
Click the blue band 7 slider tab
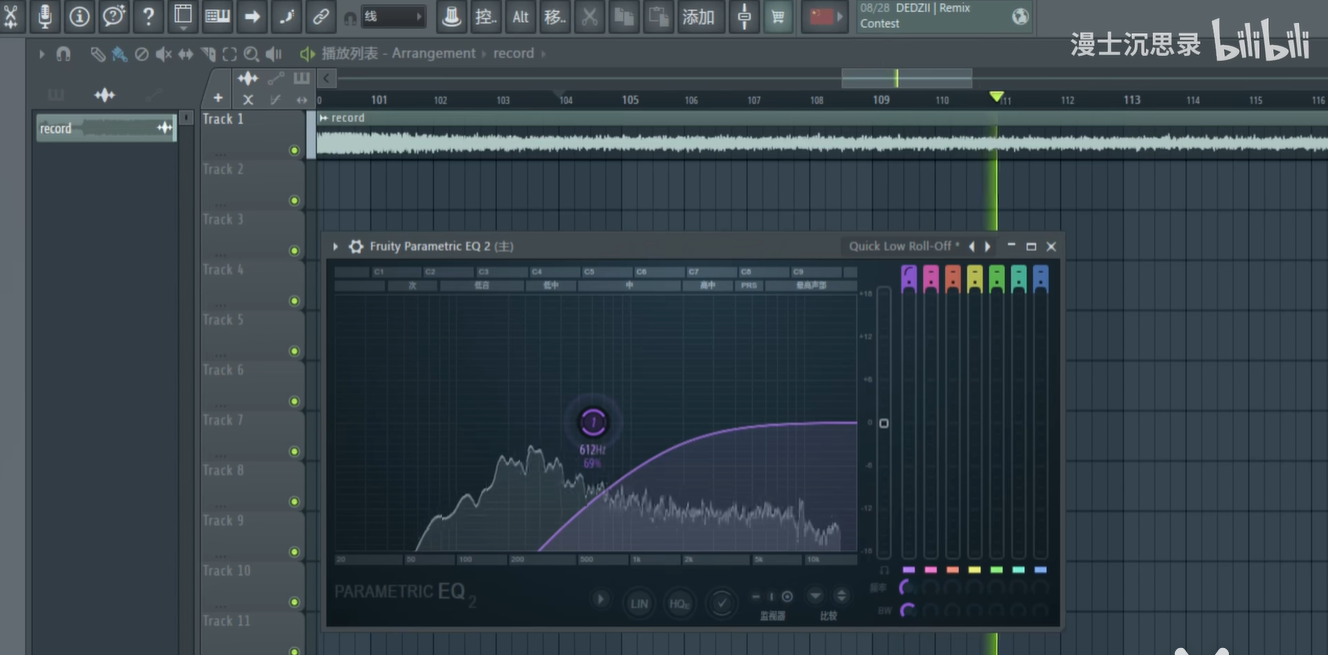pyautogui.click(x=1040, y=278)
